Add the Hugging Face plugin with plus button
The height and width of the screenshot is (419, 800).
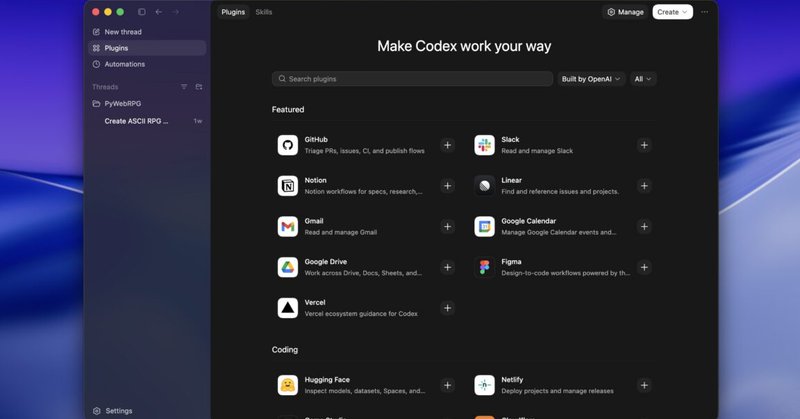click(x=447, y=385)
